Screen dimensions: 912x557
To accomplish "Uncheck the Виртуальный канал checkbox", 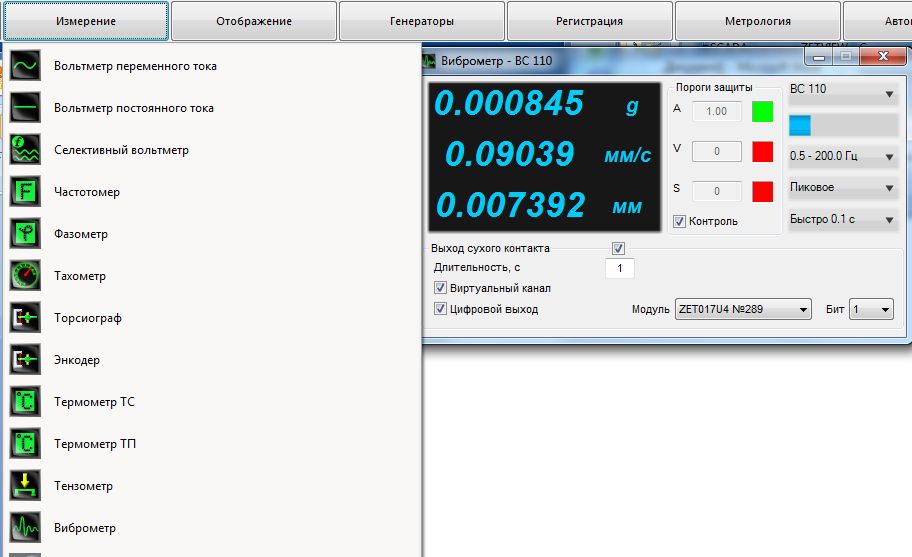I will (x=440, y=287).
